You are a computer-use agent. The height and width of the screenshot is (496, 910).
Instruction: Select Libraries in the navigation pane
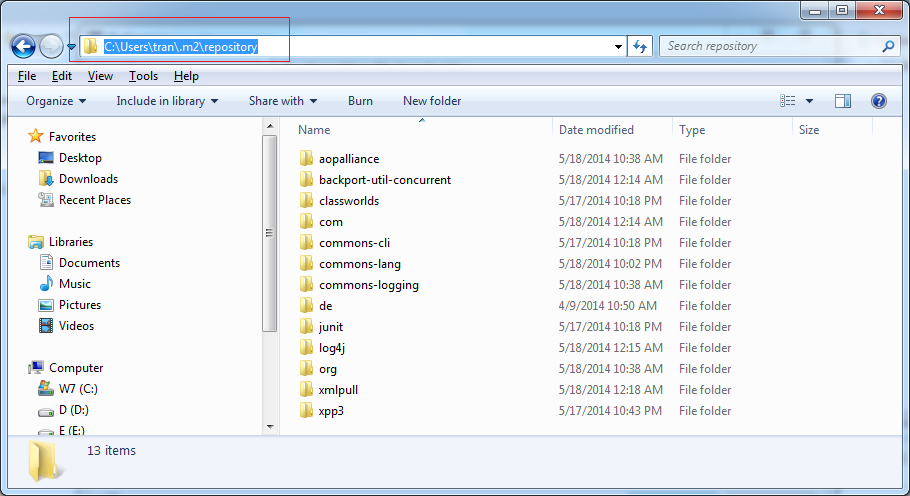71,242
